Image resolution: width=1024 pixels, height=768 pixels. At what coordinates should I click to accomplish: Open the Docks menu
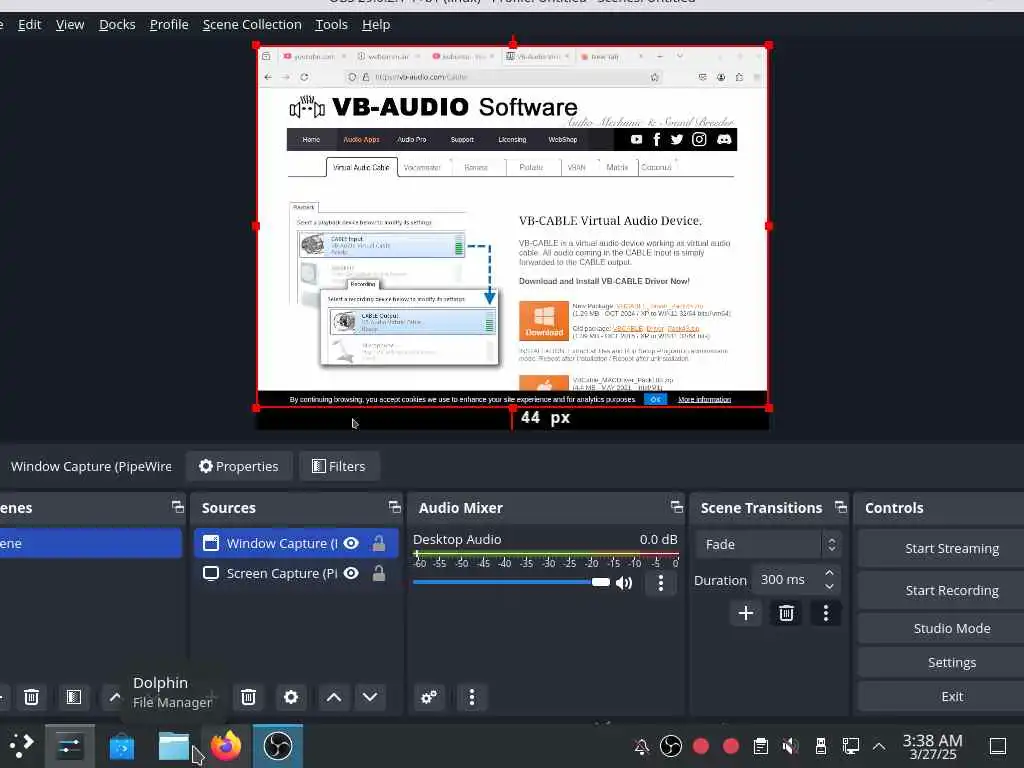[117, 25]
